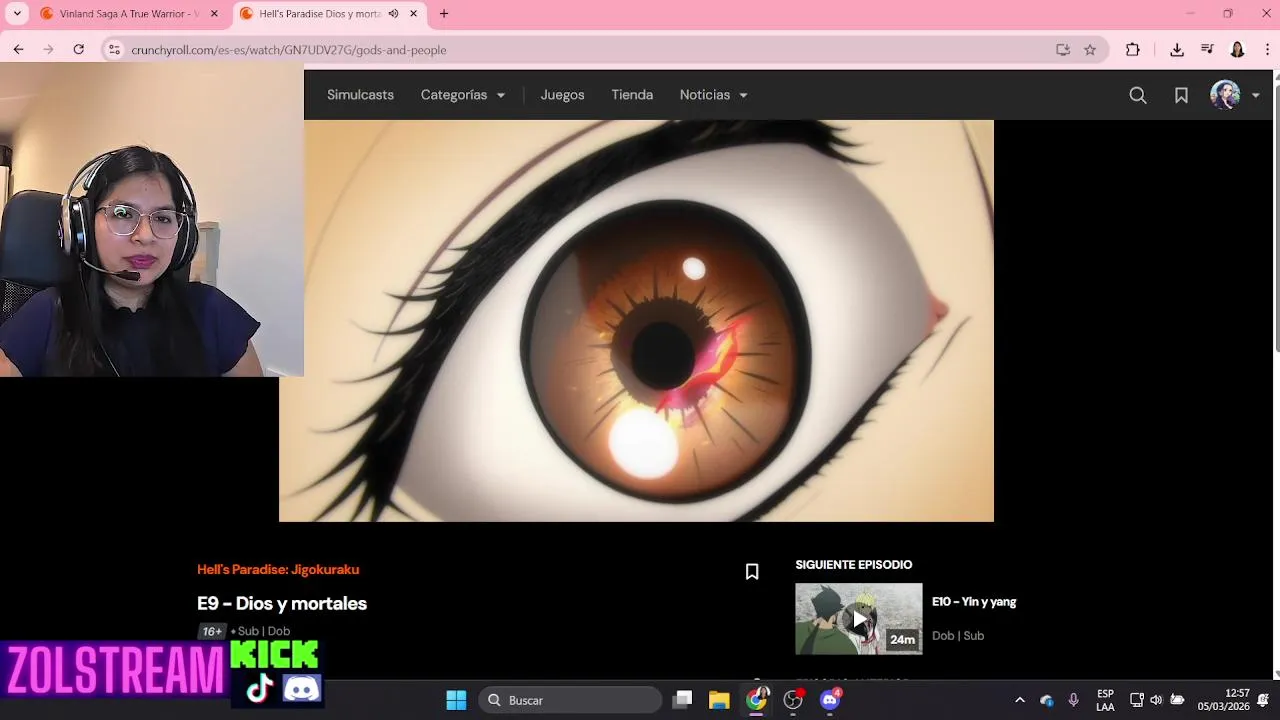
Task: Open the Juegos menu item
Action: 562,95
